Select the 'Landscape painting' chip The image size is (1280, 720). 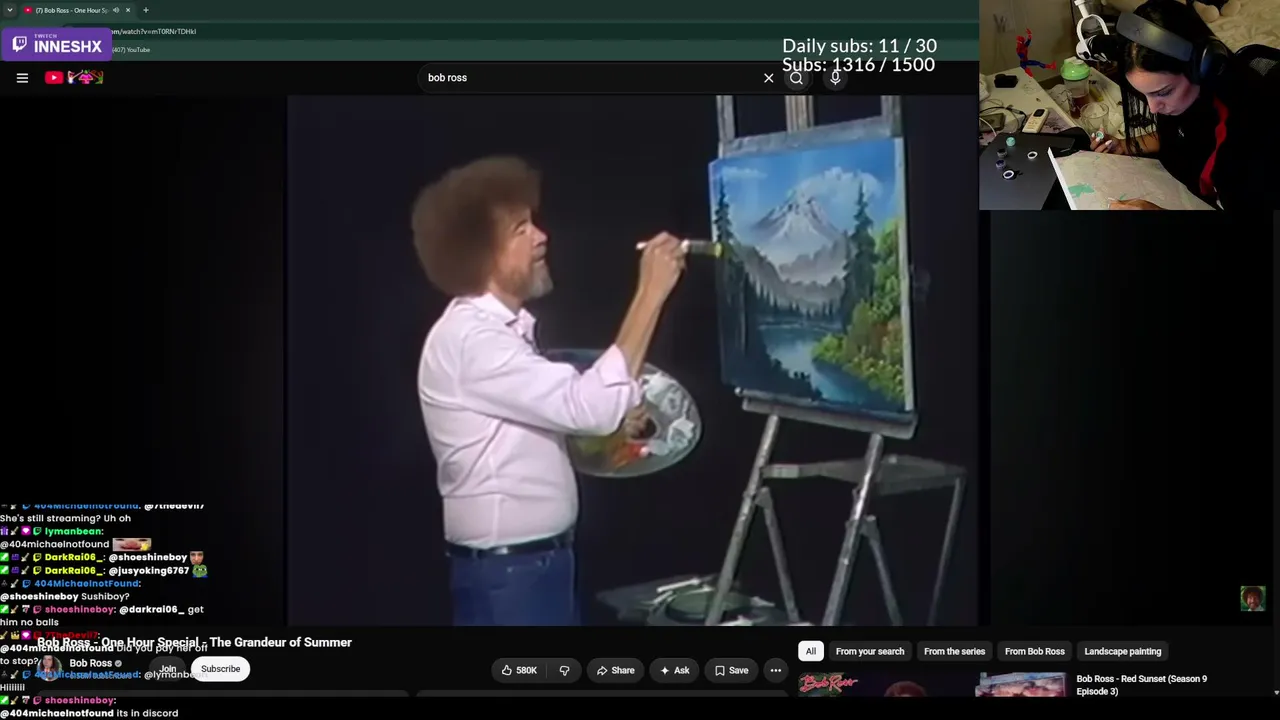(x=1123, y=651)
